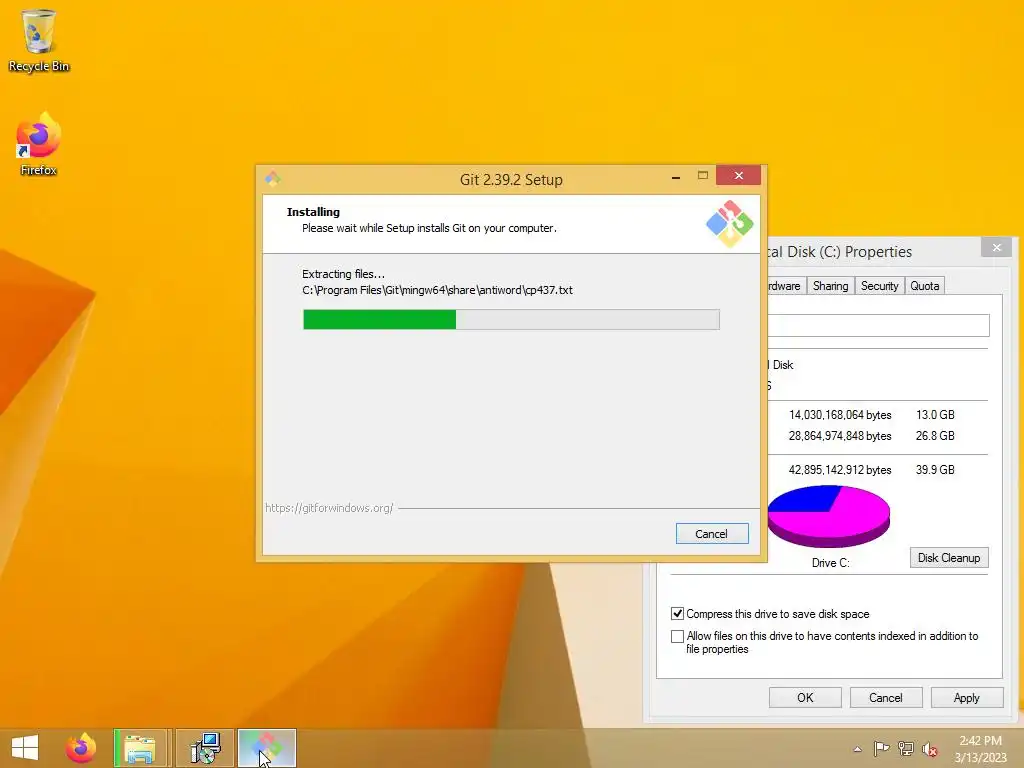Click the Git logo in setup title bar

pos(273,178)
